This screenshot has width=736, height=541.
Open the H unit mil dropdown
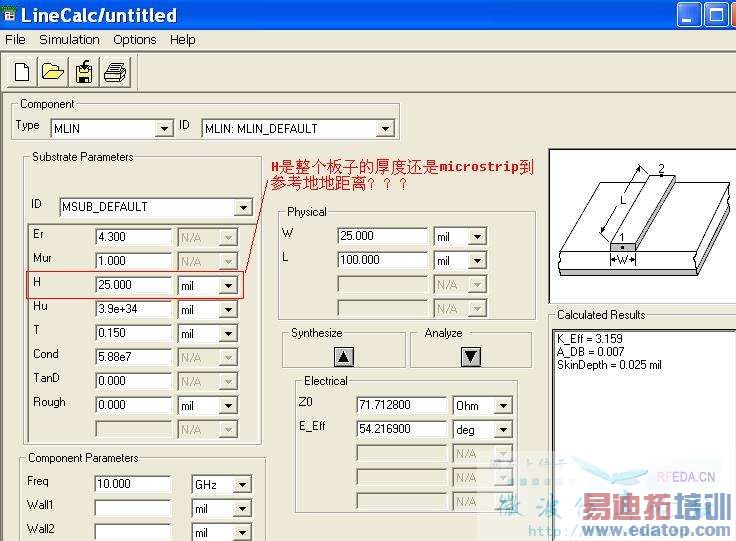point(228,286)
